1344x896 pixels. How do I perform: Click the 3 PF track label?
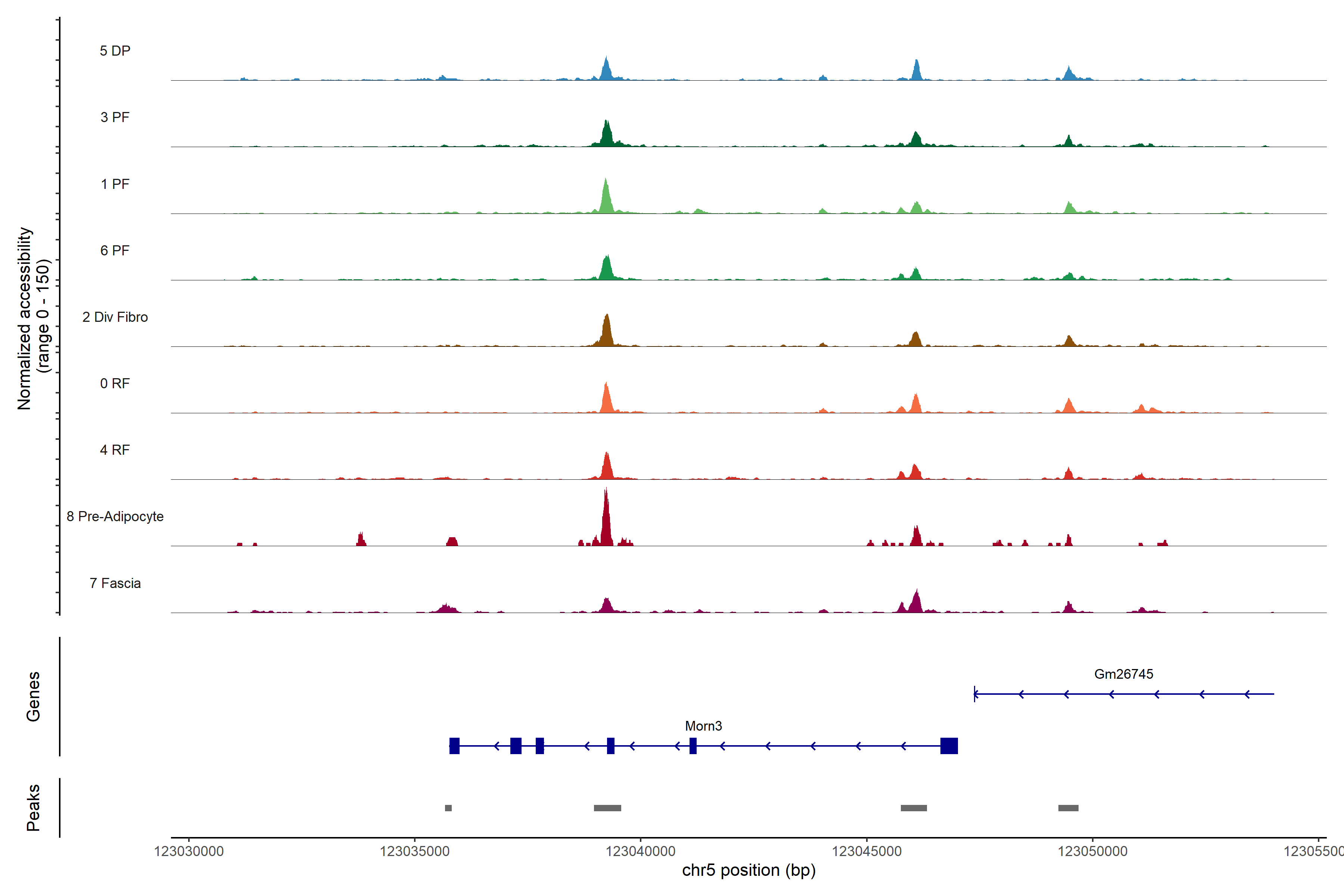click(115, 117)
